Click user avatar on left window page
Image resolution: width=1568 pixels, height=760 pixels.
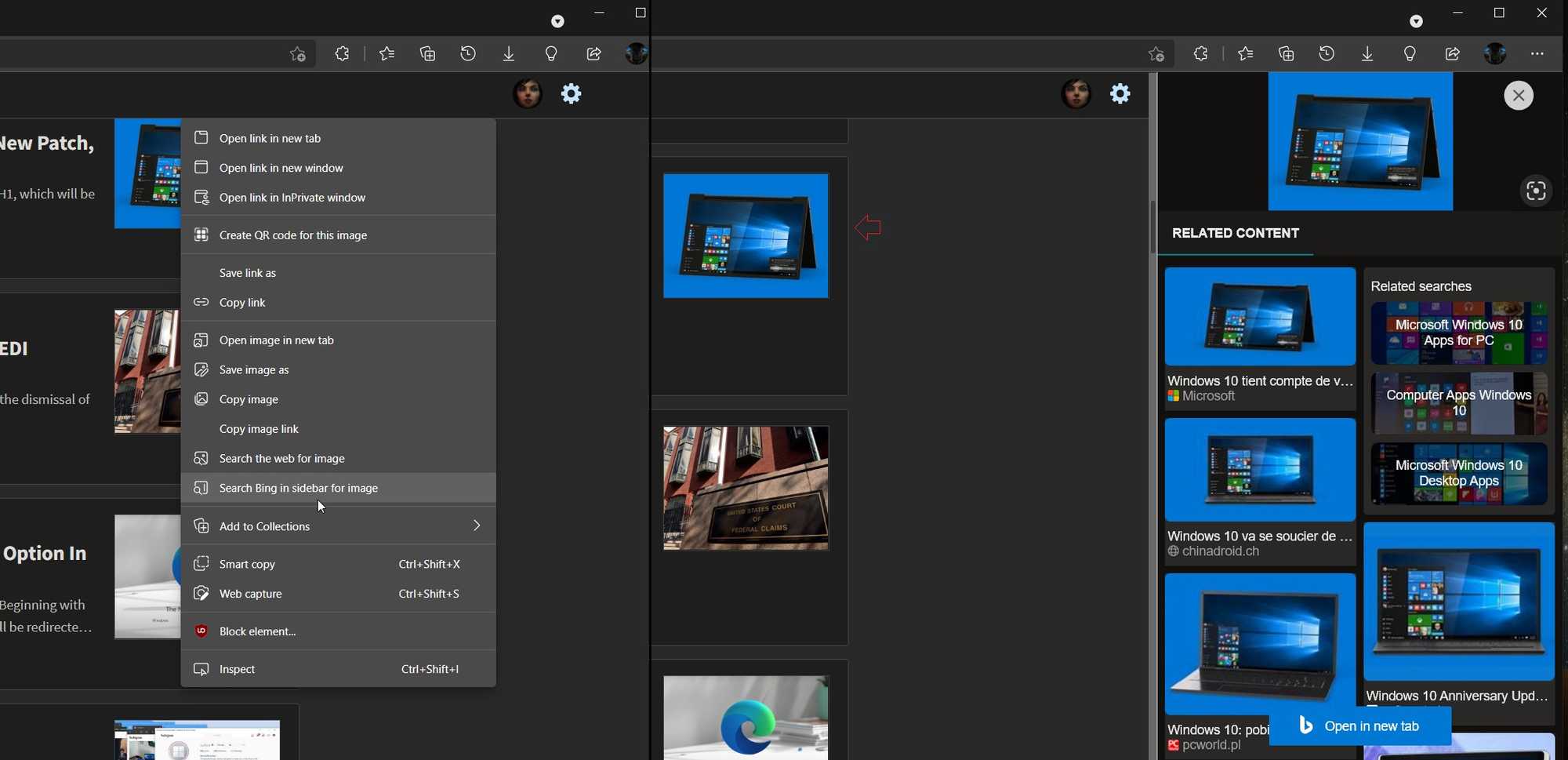click(x=528, y=94)
